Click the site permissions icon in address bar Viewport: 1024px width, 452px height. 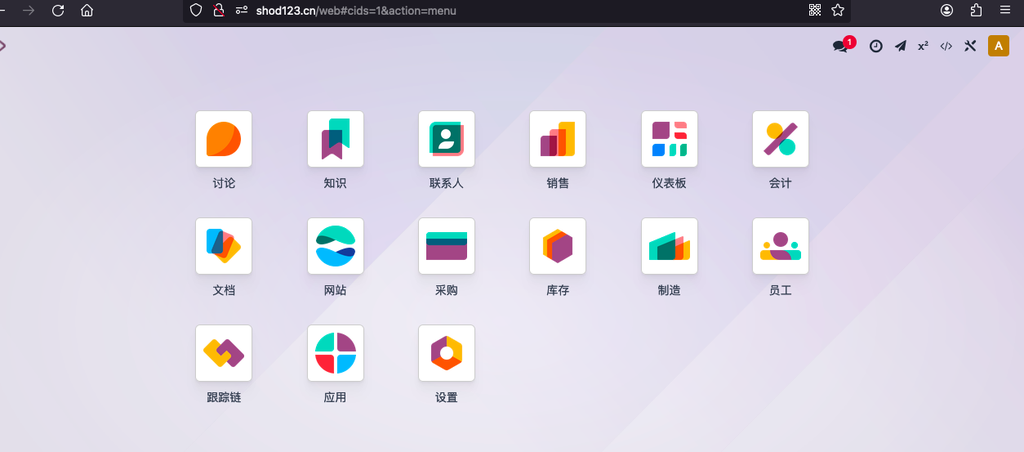tap(242, 10)
